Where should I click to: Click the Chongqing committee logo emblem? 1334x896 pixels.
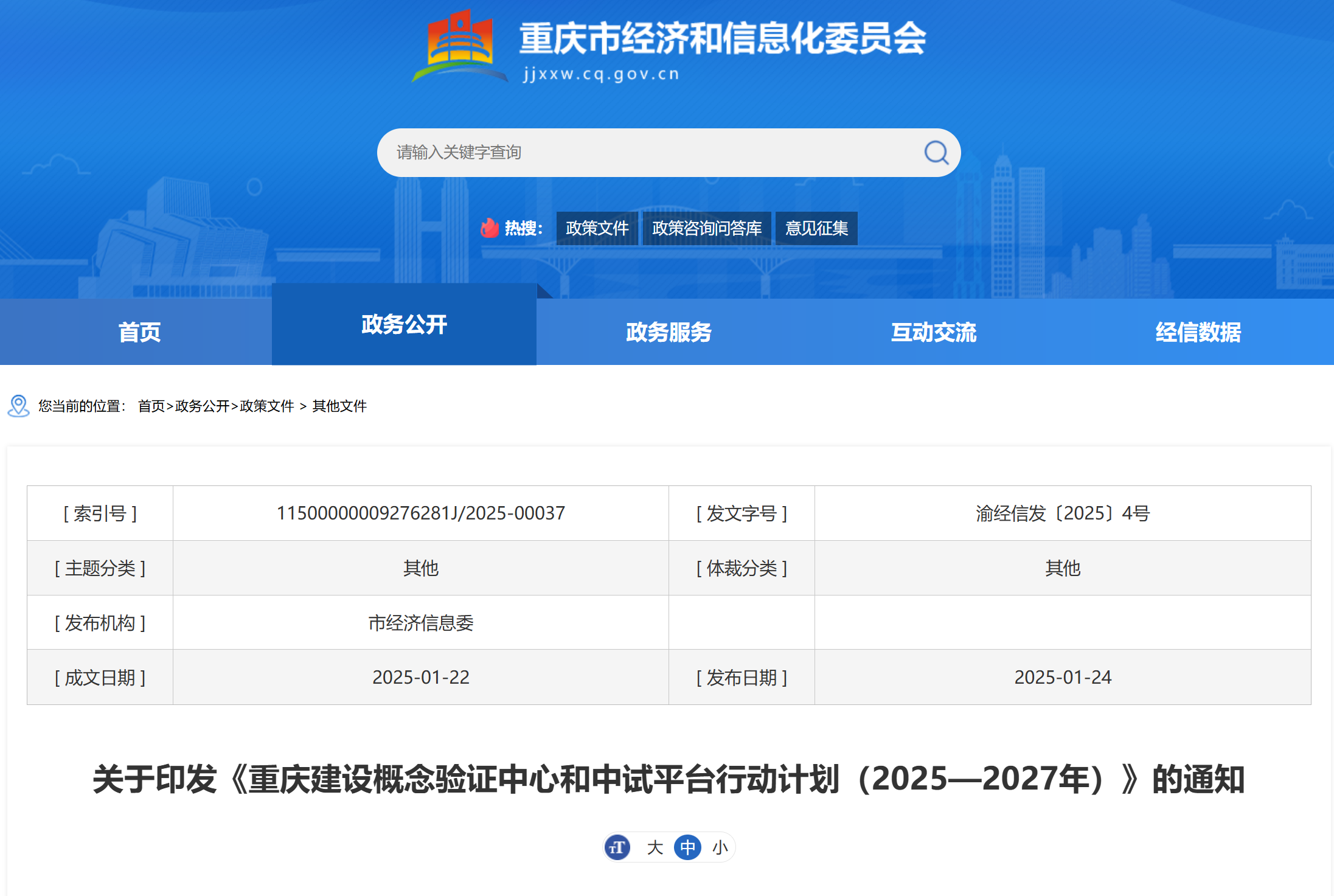click(460, 46)
